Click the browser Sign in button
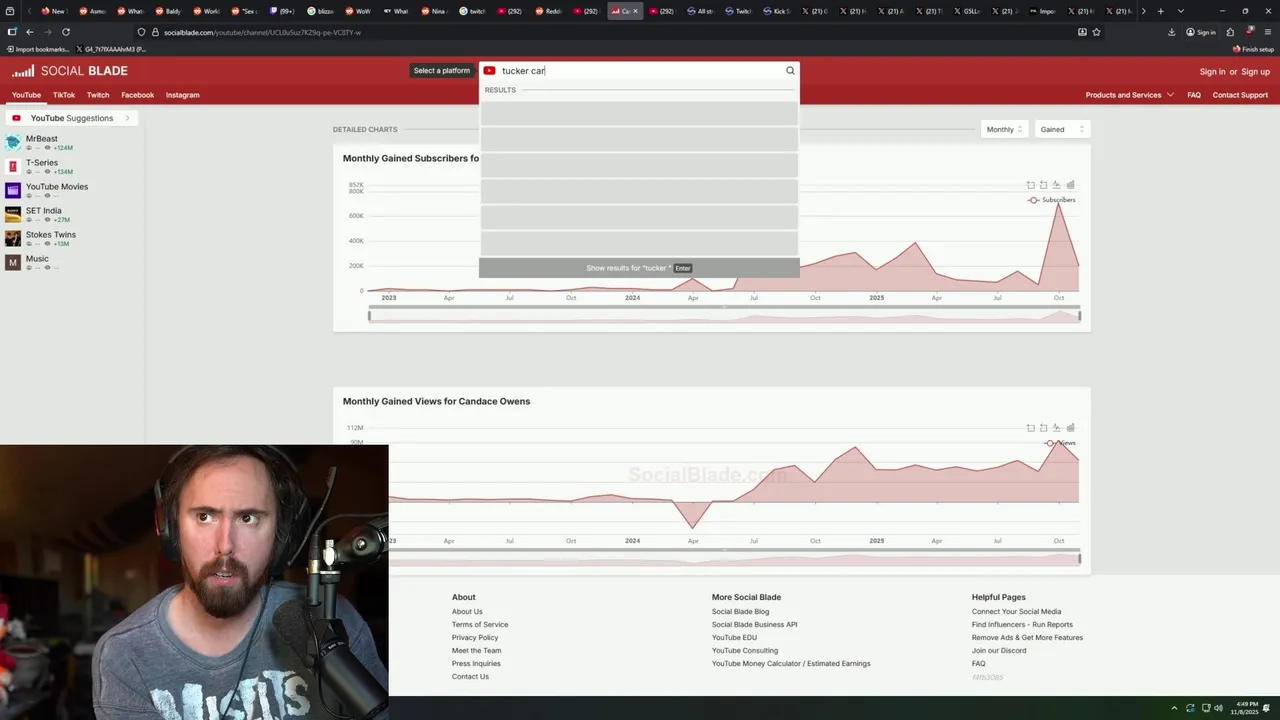 tap(1201, 32)
